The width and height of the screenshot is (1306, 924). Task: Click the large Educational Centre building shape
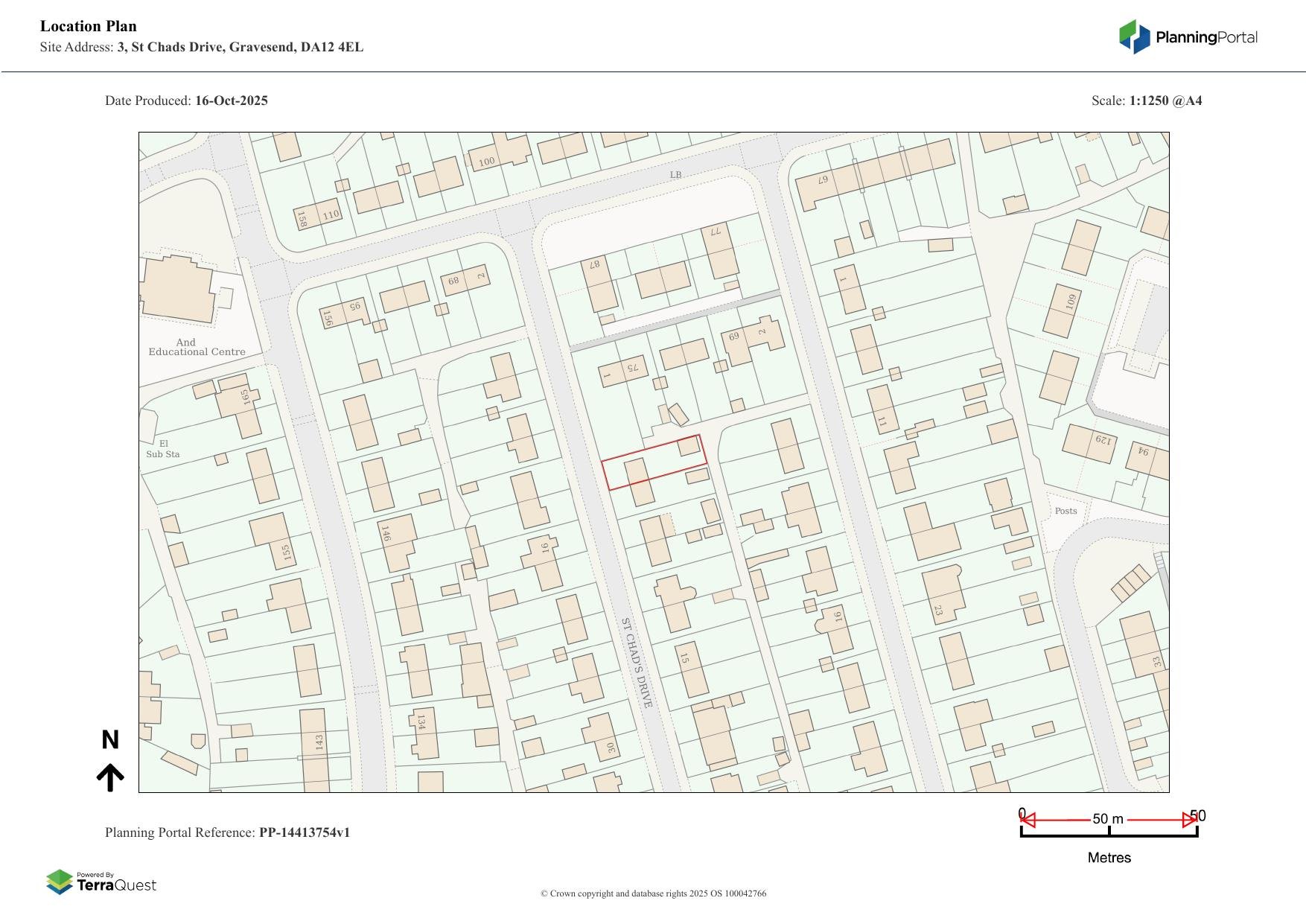click(x=176, y=289)
